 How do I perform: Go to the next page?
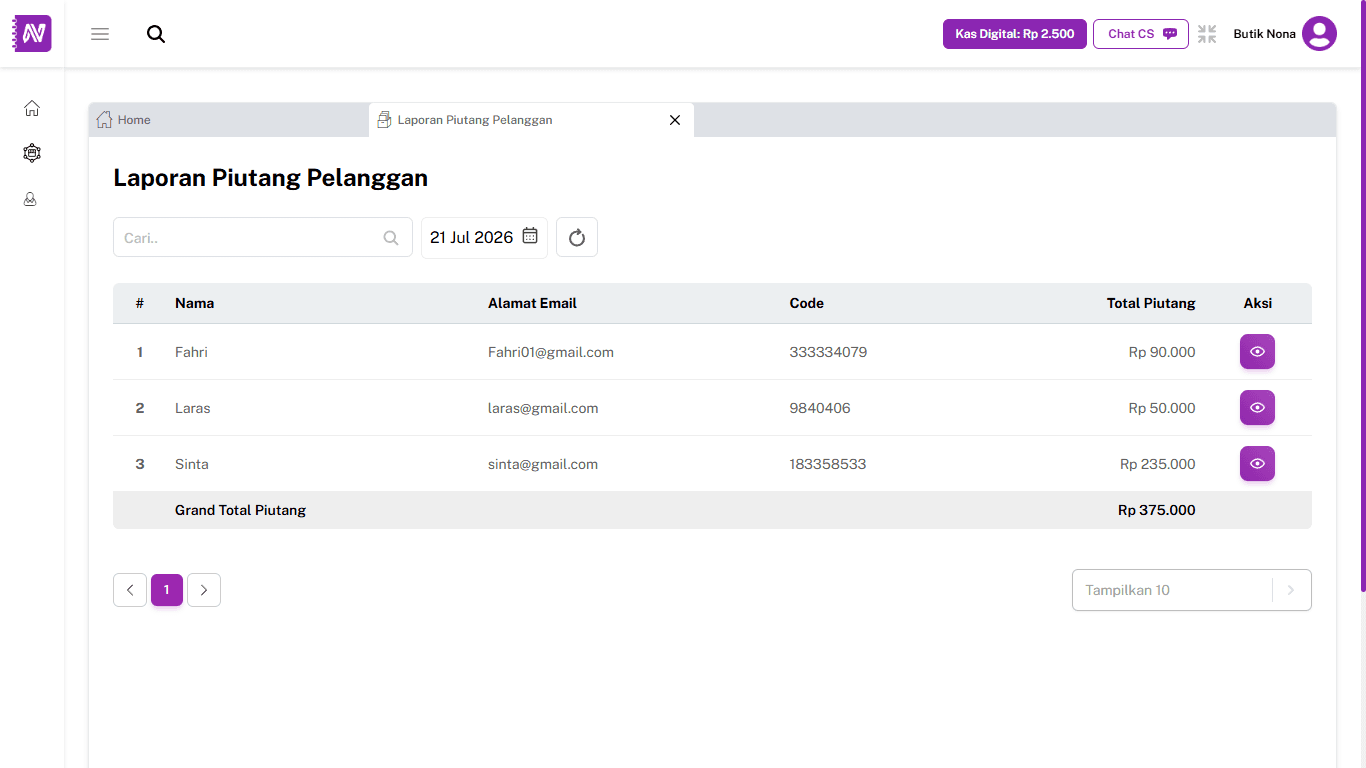tap(204, 590)
